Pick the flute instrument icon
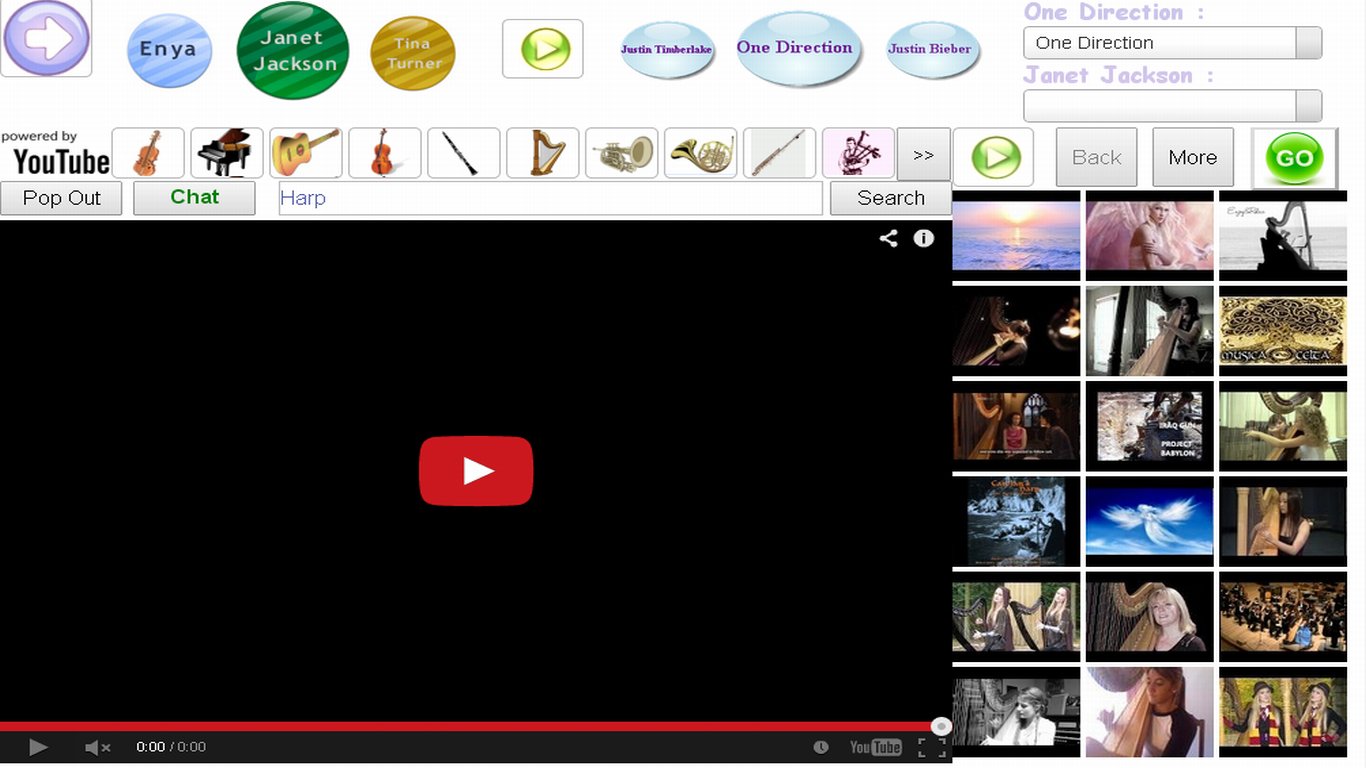Viewport: 1366px width, 768px height. pyautogui.click(x=780, y=153)
